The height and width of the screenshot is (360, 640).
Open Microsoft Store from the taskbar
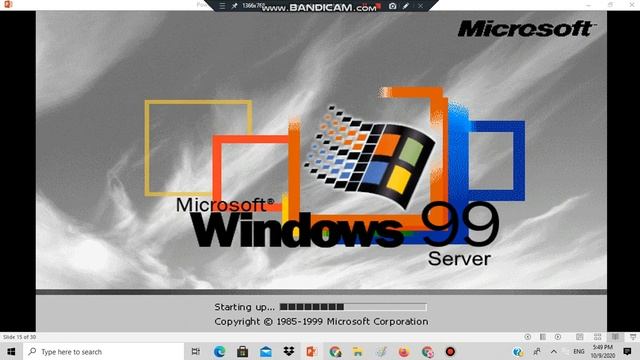click(x=242, y=351)
